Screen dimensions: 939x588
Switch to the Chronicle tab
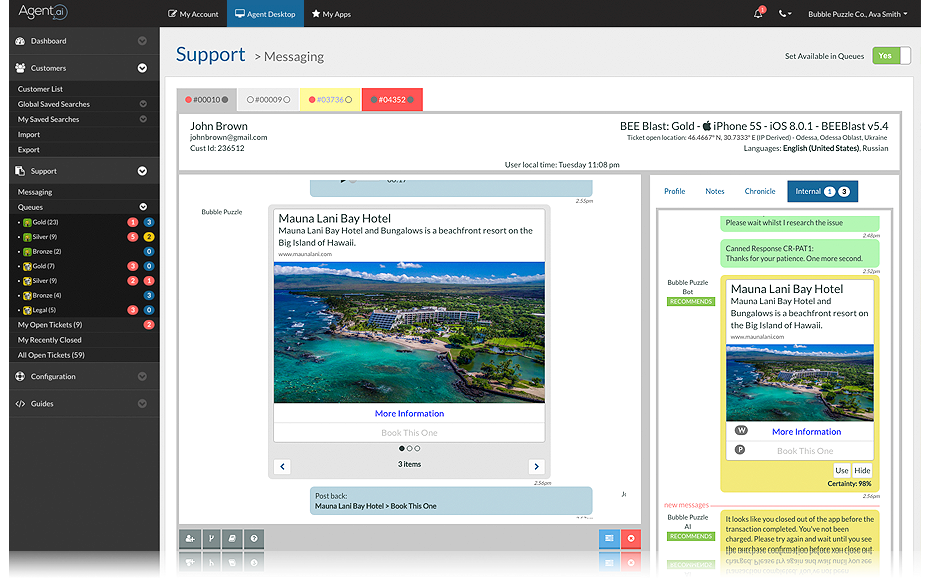[x=759, y=192]
